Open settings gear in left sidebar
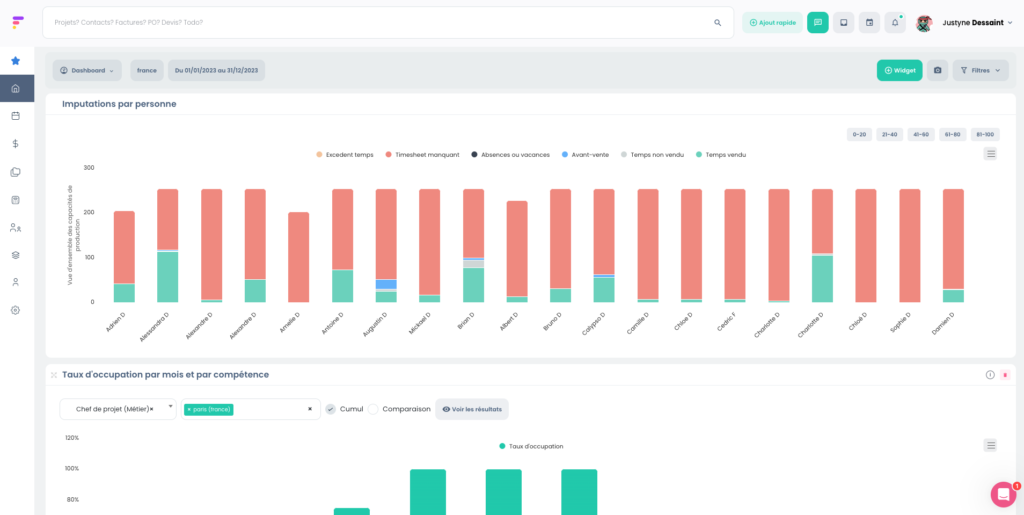The image size is (1024, 515). pos(15,310)
